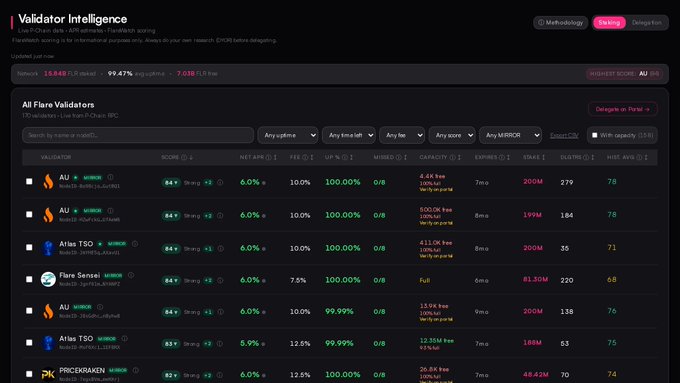Click the 5.9% net APR value

point(249,343)
